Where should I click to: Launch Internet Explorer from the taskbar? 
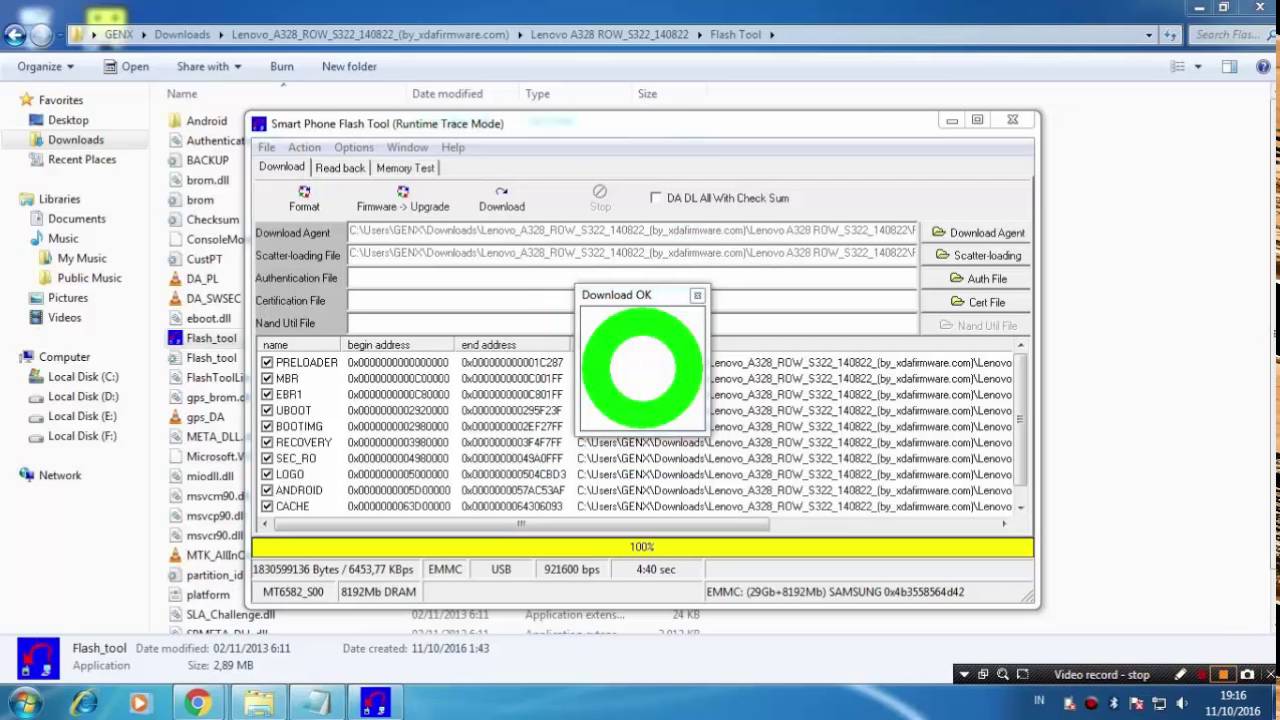click(x=83, y=703)
